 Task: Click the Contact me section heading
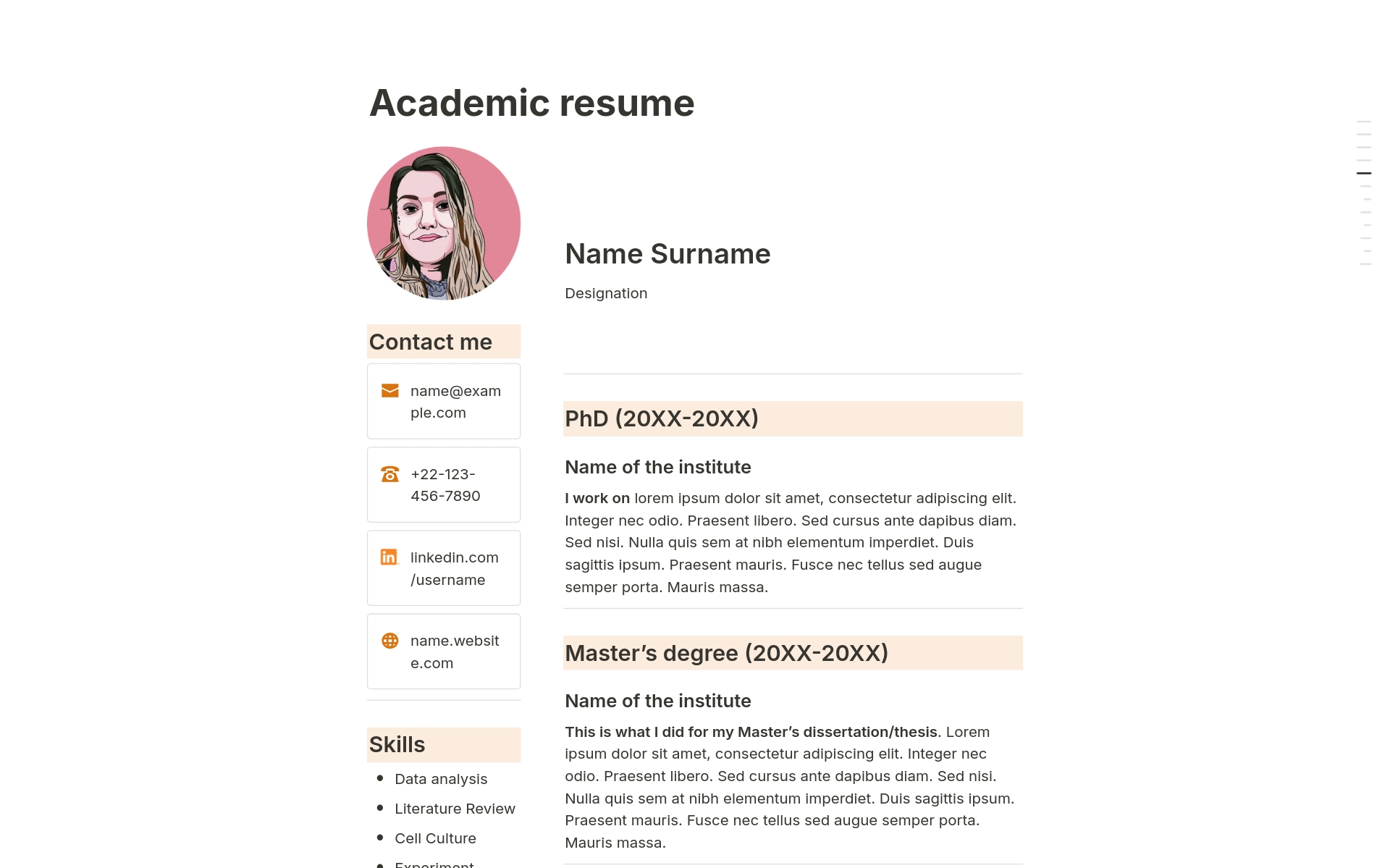coord(430,342)
